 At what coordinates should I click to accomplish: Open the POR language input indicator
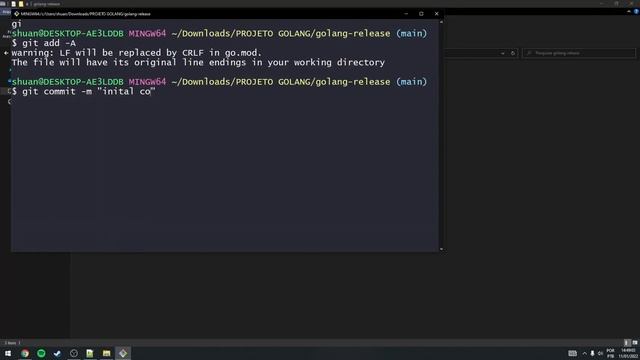pos(611,353)
